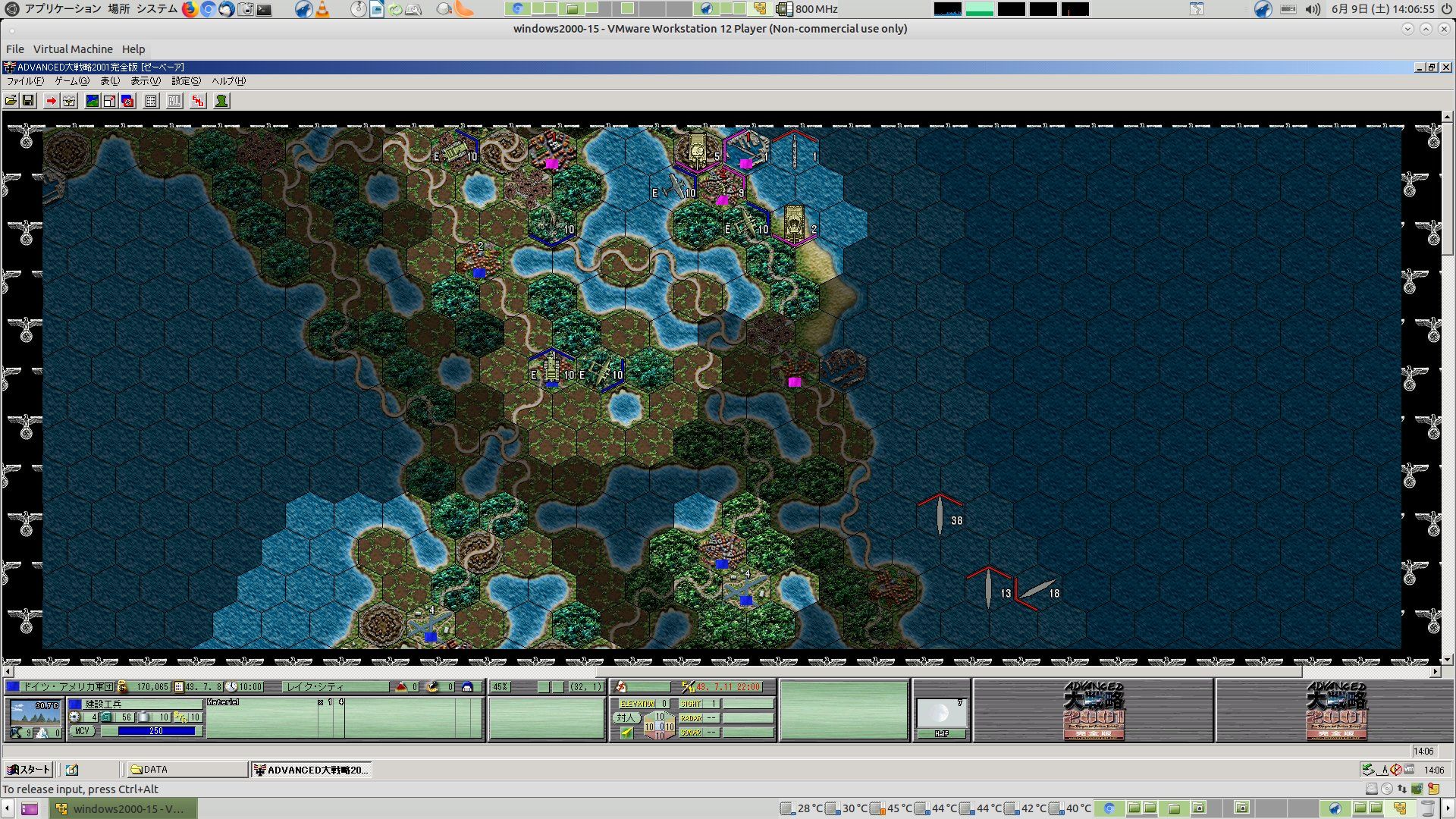Click the ALL units toolbar icon
Image resolution: width=1456 pixels, height=819 pixels.
174,101
